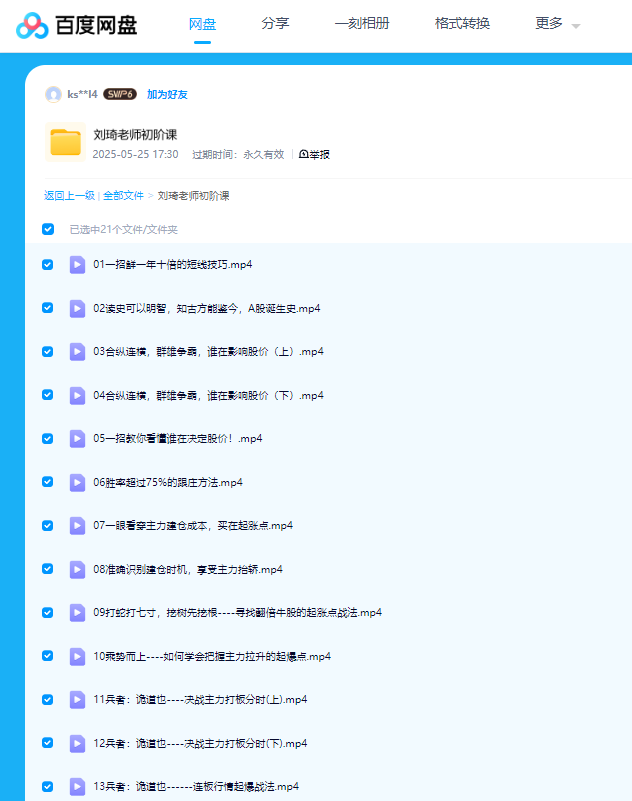
Task: Expand the 更多 dropdown menu
Action: [x=557, y=24]
